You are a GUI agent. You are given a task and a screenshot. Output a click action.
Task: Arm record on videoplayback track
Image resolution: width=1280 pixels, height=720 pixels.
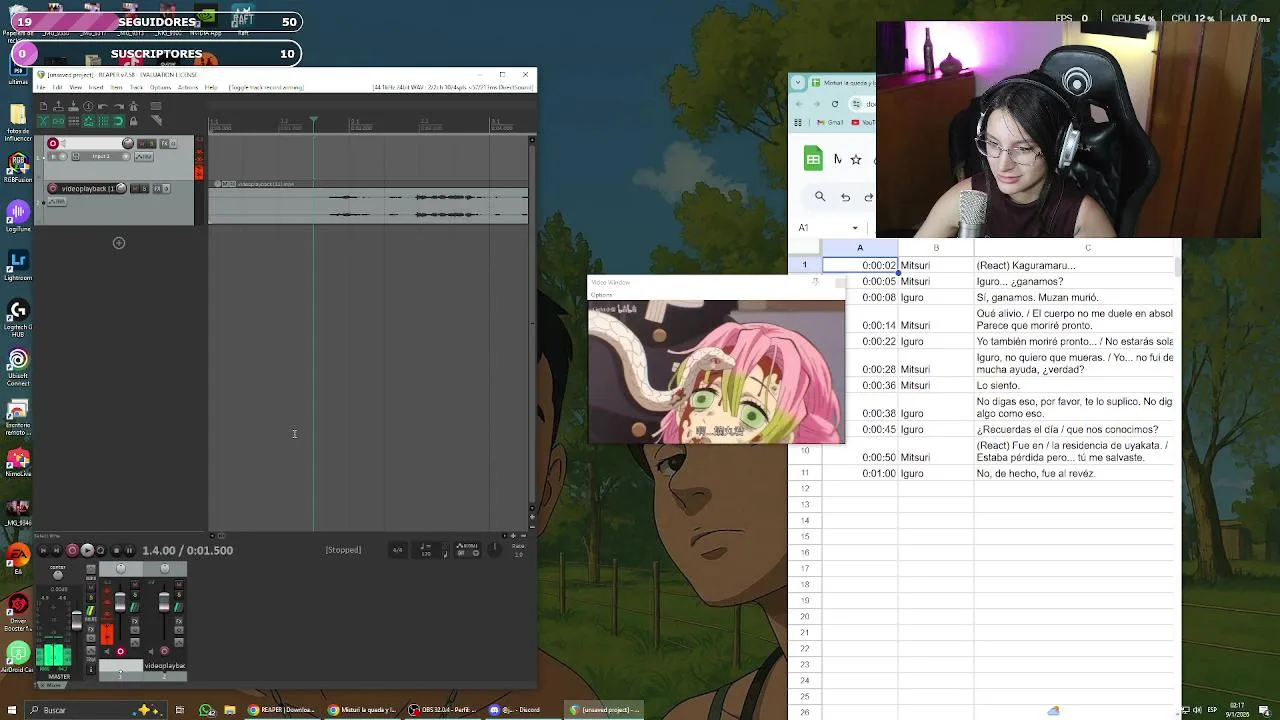click(x=53, y=188)
